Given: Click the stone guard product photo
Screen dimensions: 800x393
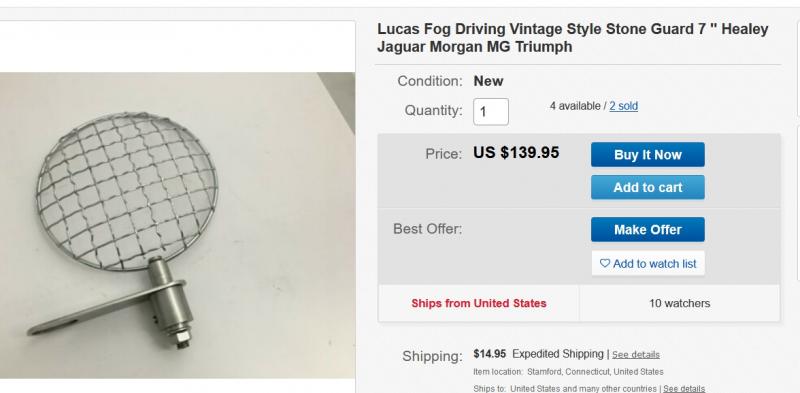Looking at the screenshot, I should coord(177,225).
